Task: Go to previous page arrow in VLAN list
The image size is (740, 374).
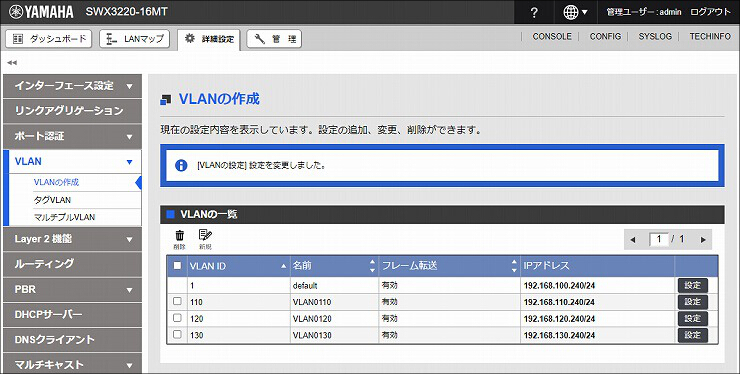Action: [633, 239]
